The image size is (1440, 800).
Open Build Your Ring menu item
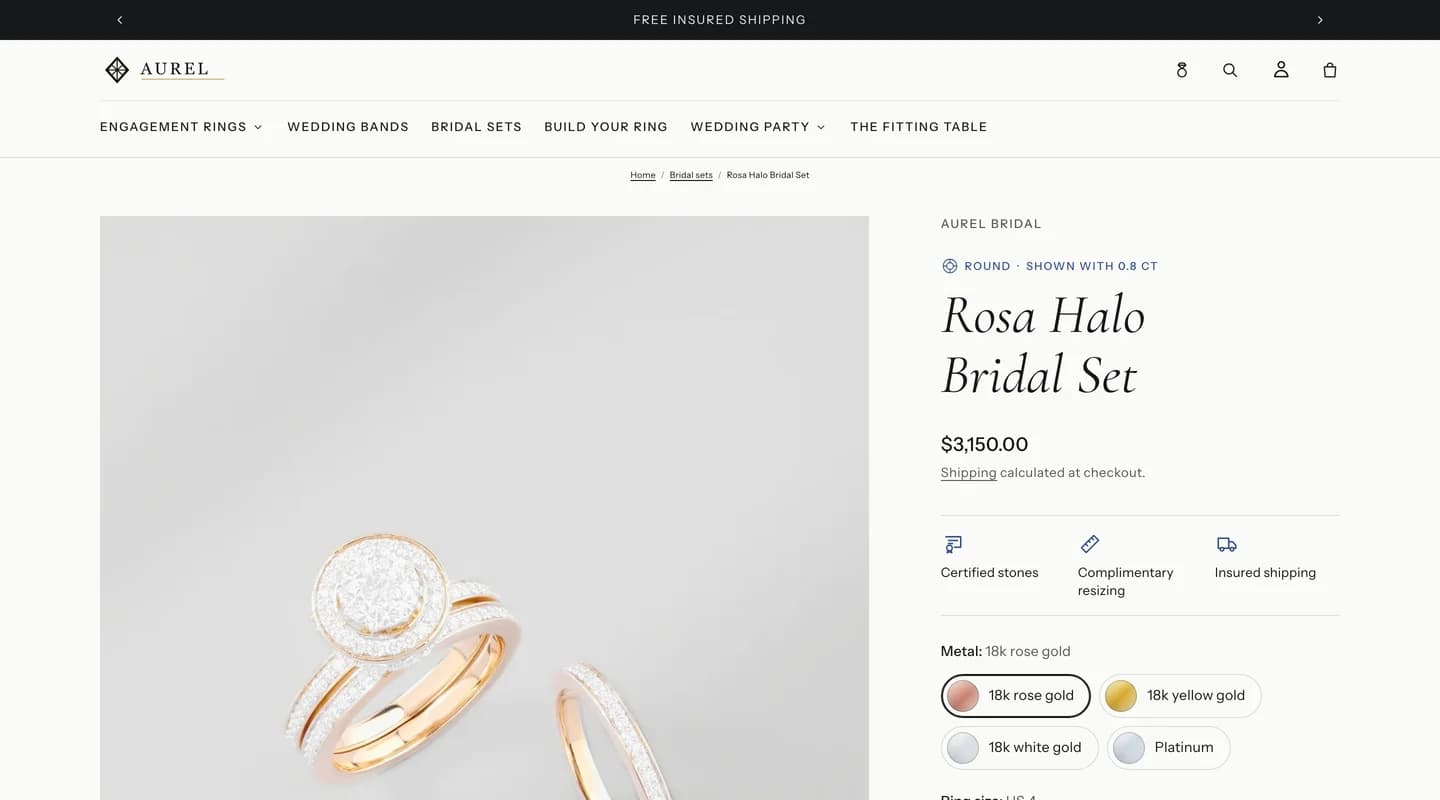(x=606, y=127)
